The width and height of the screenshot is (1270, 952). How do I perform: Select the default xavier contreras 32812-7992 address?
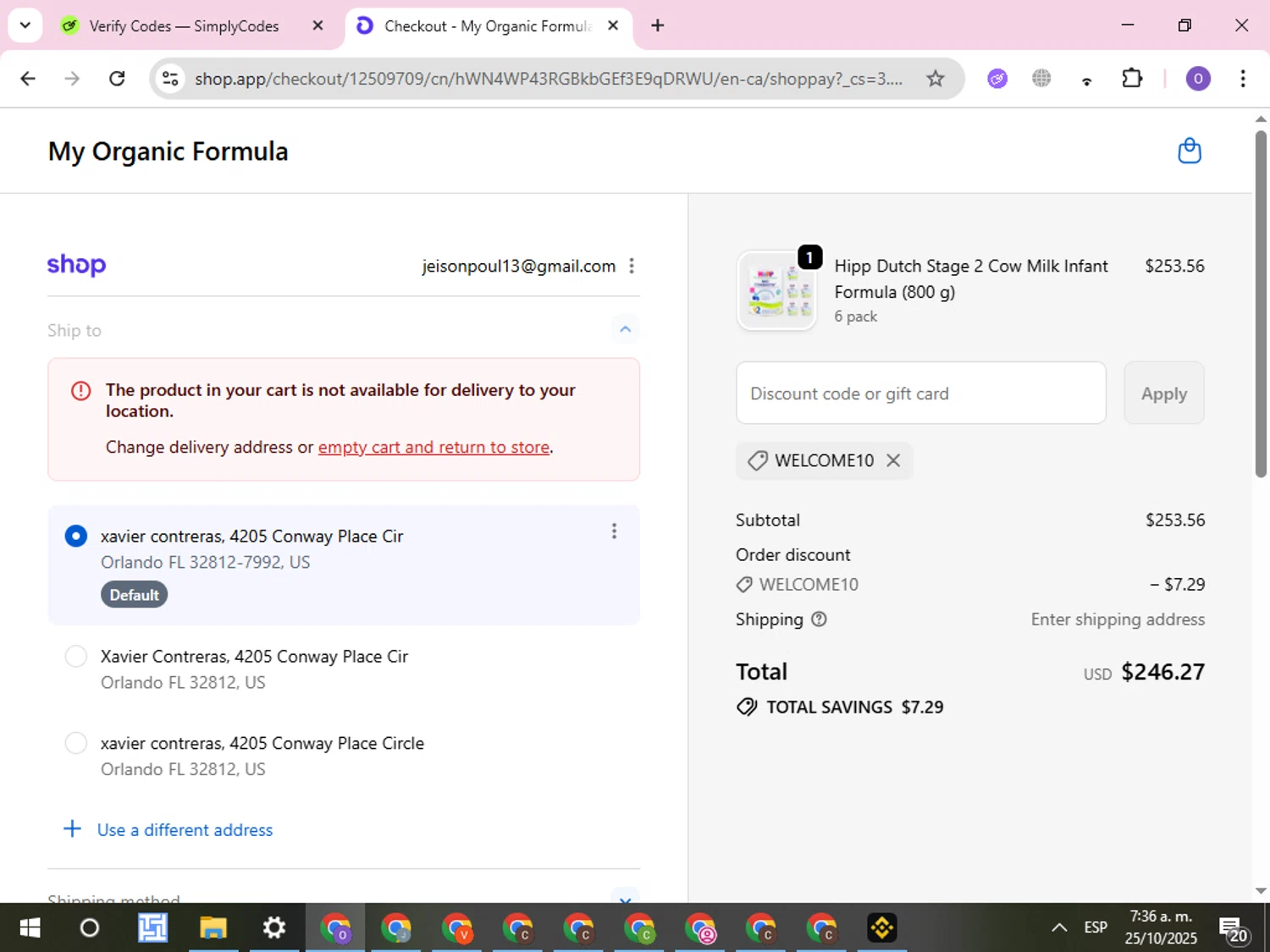pyautogui.click(x=76, y=536)
